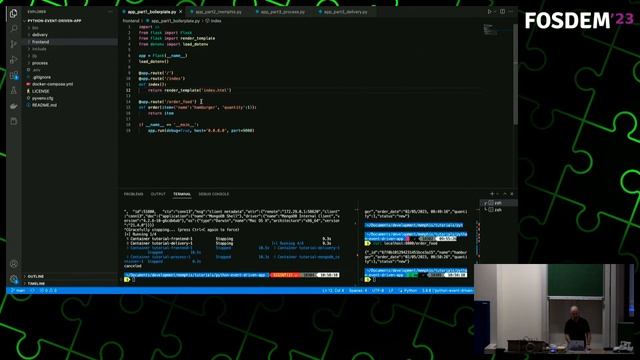The image size is (640, 360).
Task: Open the Docker whale icon in activity bar
Action: [x=13, y=106]
